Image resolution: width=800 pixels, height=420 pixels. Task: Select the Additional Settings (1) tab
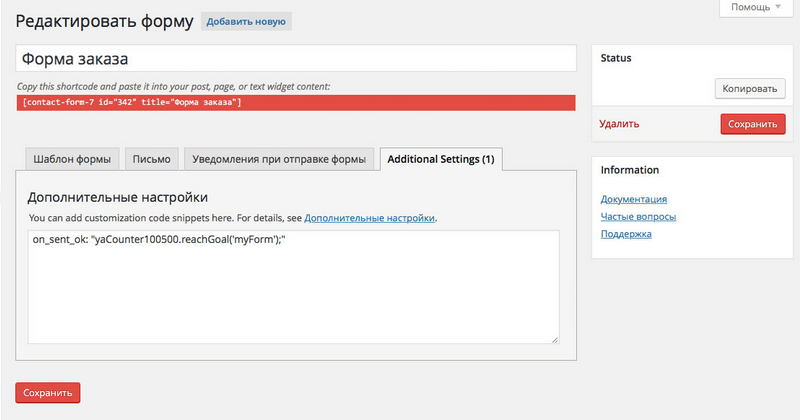point(440,159)
